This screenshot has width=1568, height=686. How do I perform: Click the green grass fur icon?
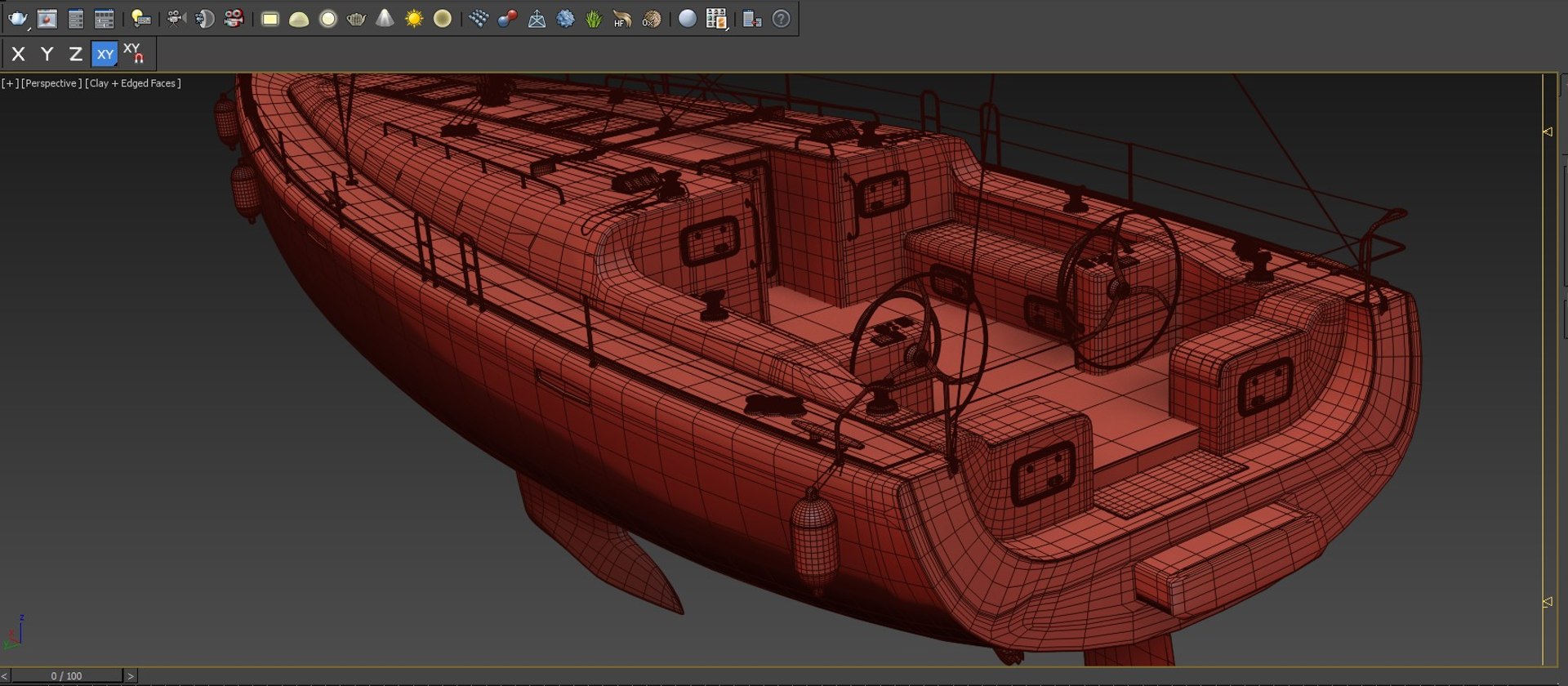pyautogui.click(x=594, y=19)
